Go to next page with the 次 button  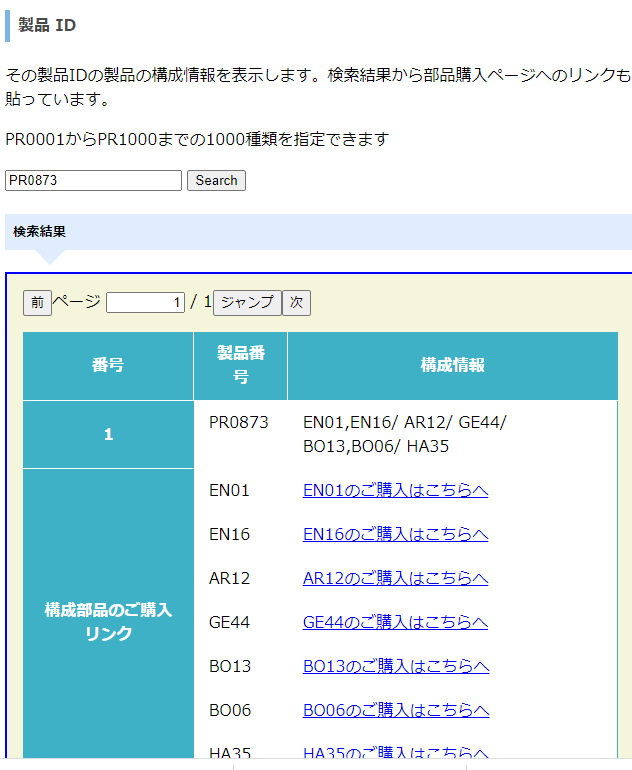point(296,302)
